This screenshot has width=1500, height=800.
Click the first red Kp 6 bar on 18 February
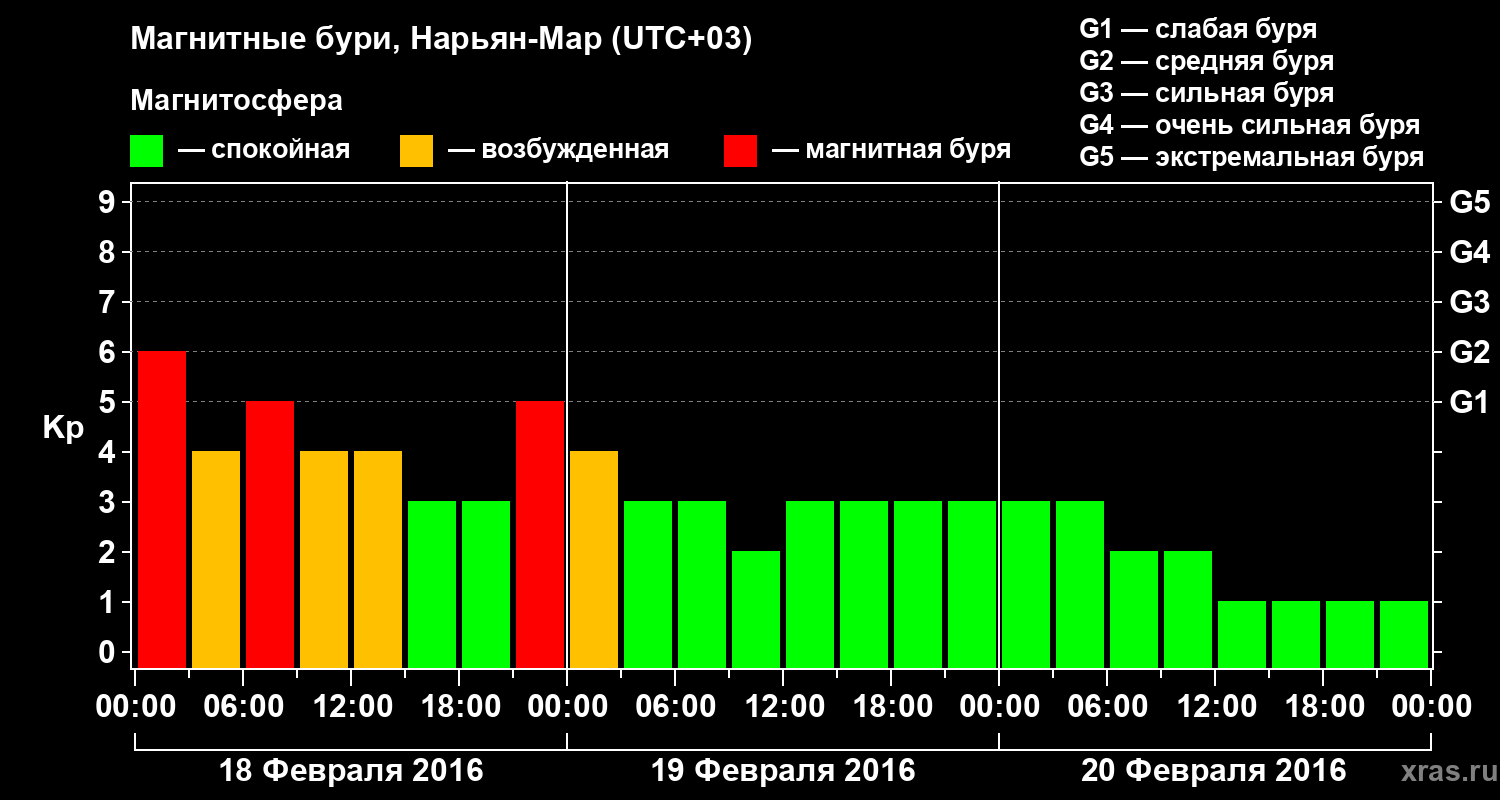(x=162, y=509)
